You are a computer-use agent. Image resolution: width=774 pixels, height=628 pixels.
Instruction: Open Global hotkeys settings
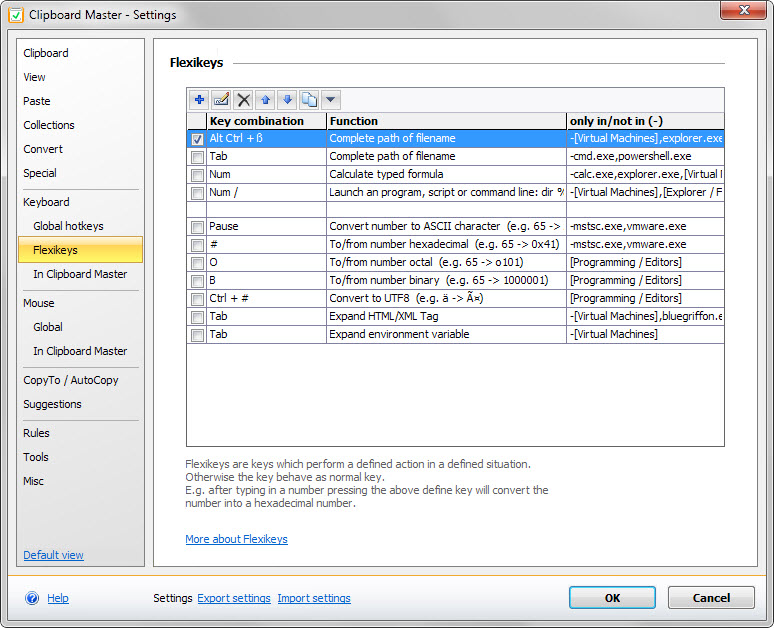[x=68, y=226]
